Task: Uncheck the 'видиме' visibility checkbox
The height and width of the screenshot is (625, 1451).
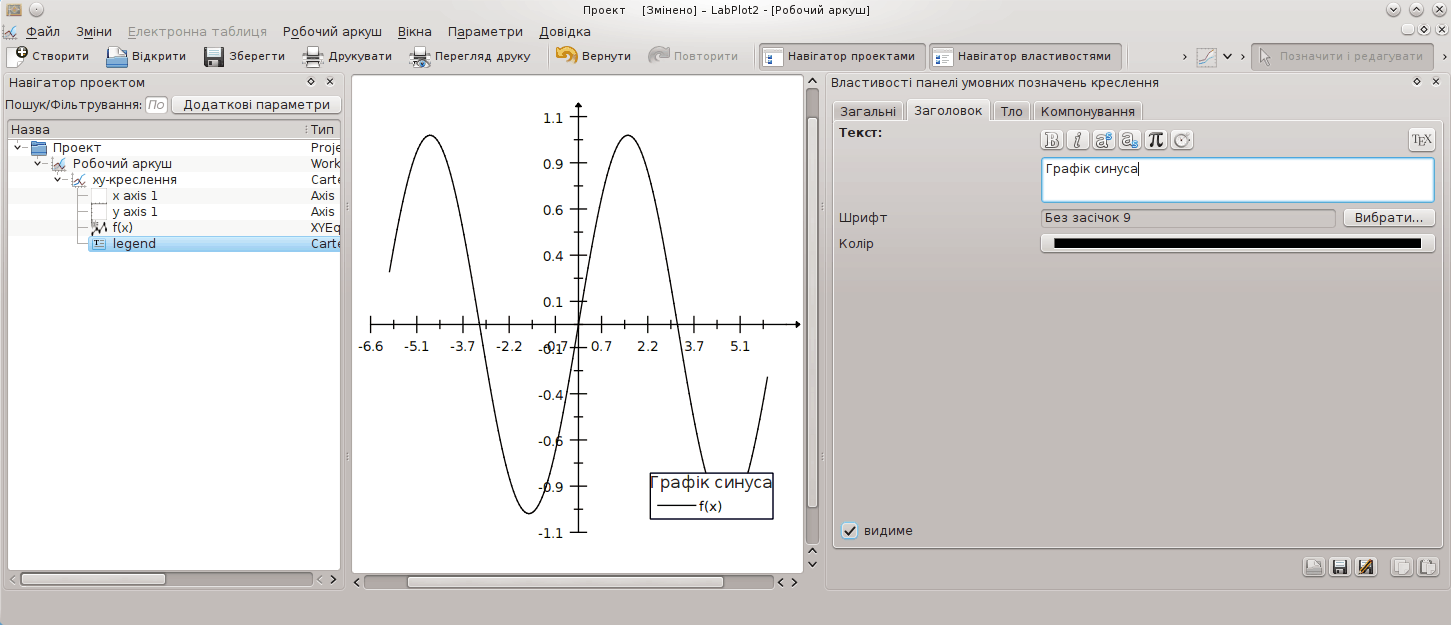Action: coord(850,531)
